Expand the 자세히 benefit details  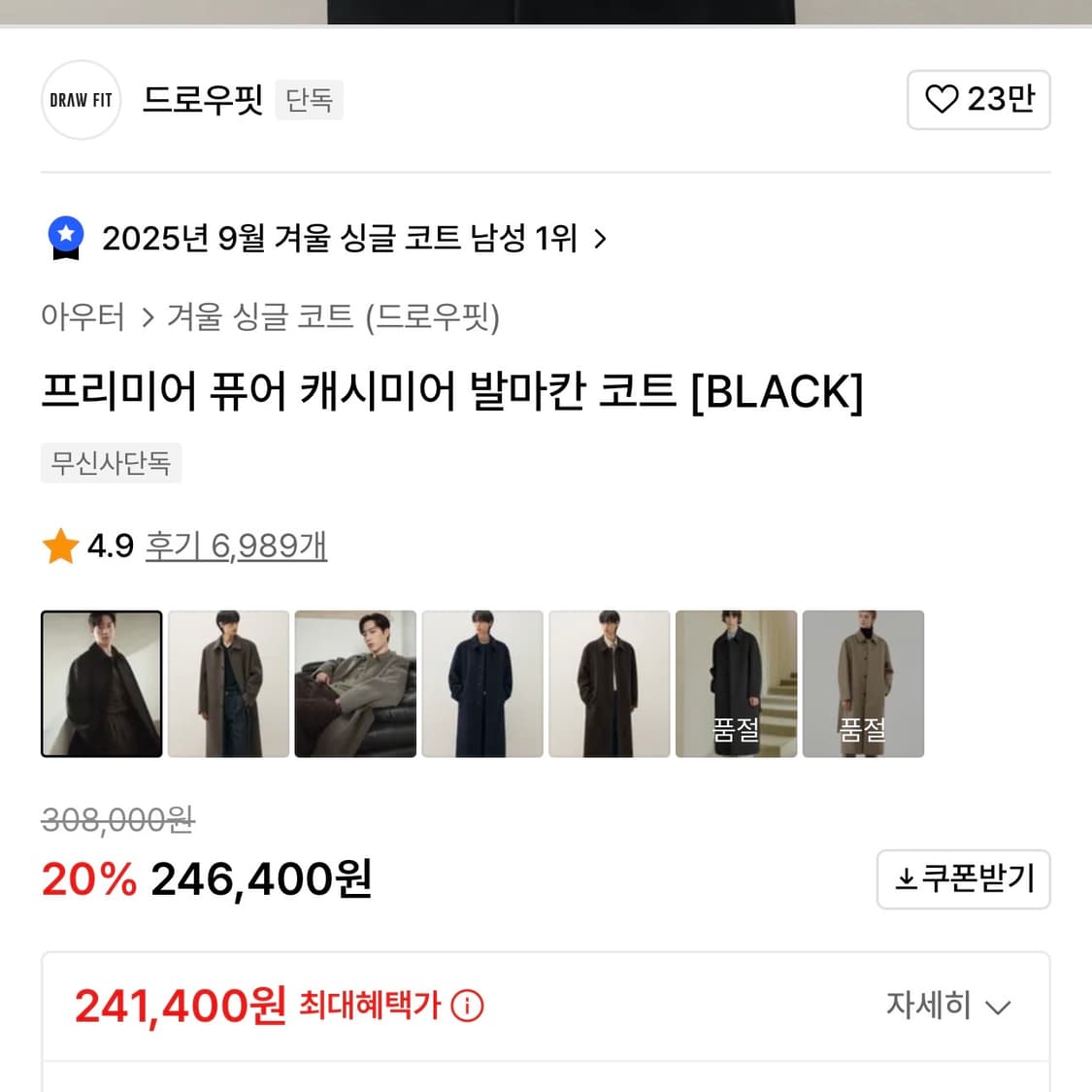(947, 1006)
